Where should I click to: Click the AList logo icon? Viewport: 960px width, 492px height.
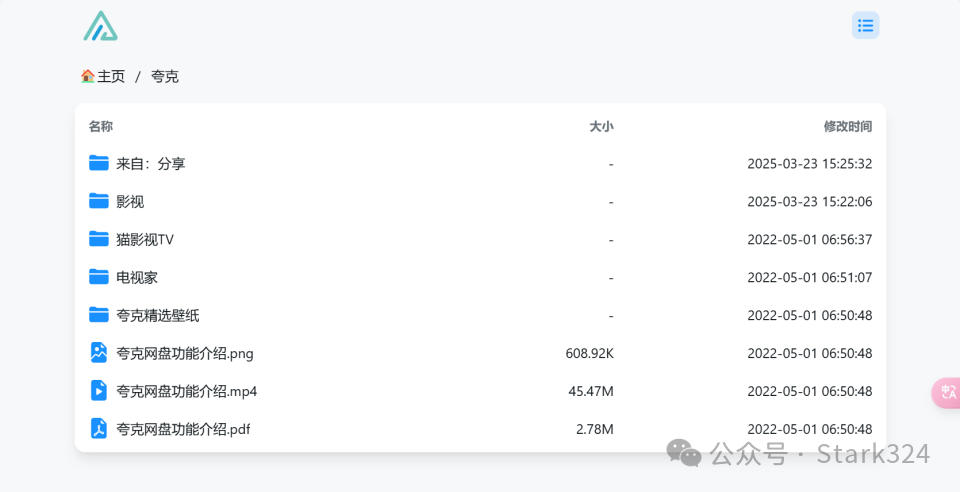pyautogui.click(x=100, y=26)
